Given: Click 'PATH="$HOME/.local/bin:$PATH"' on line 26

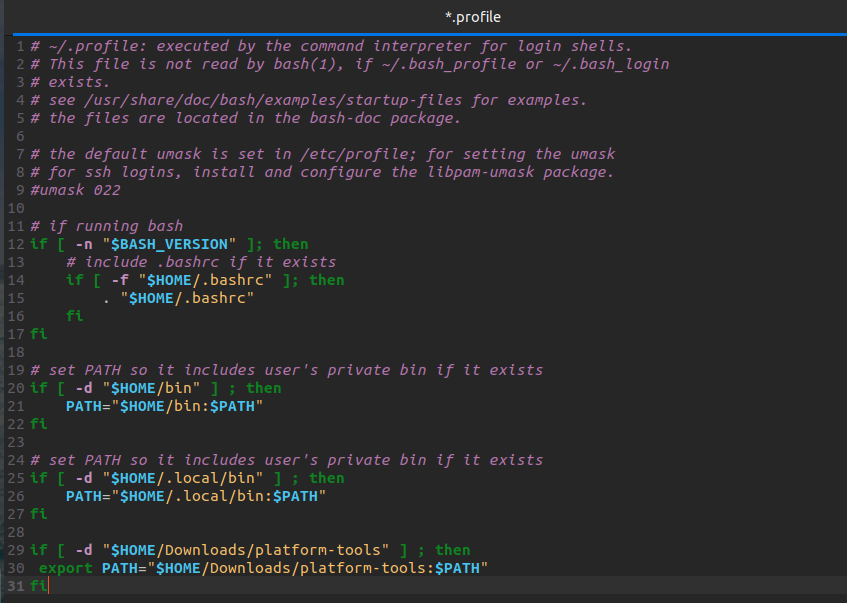Looking at the screenshot, I should [x=196, y=496].
